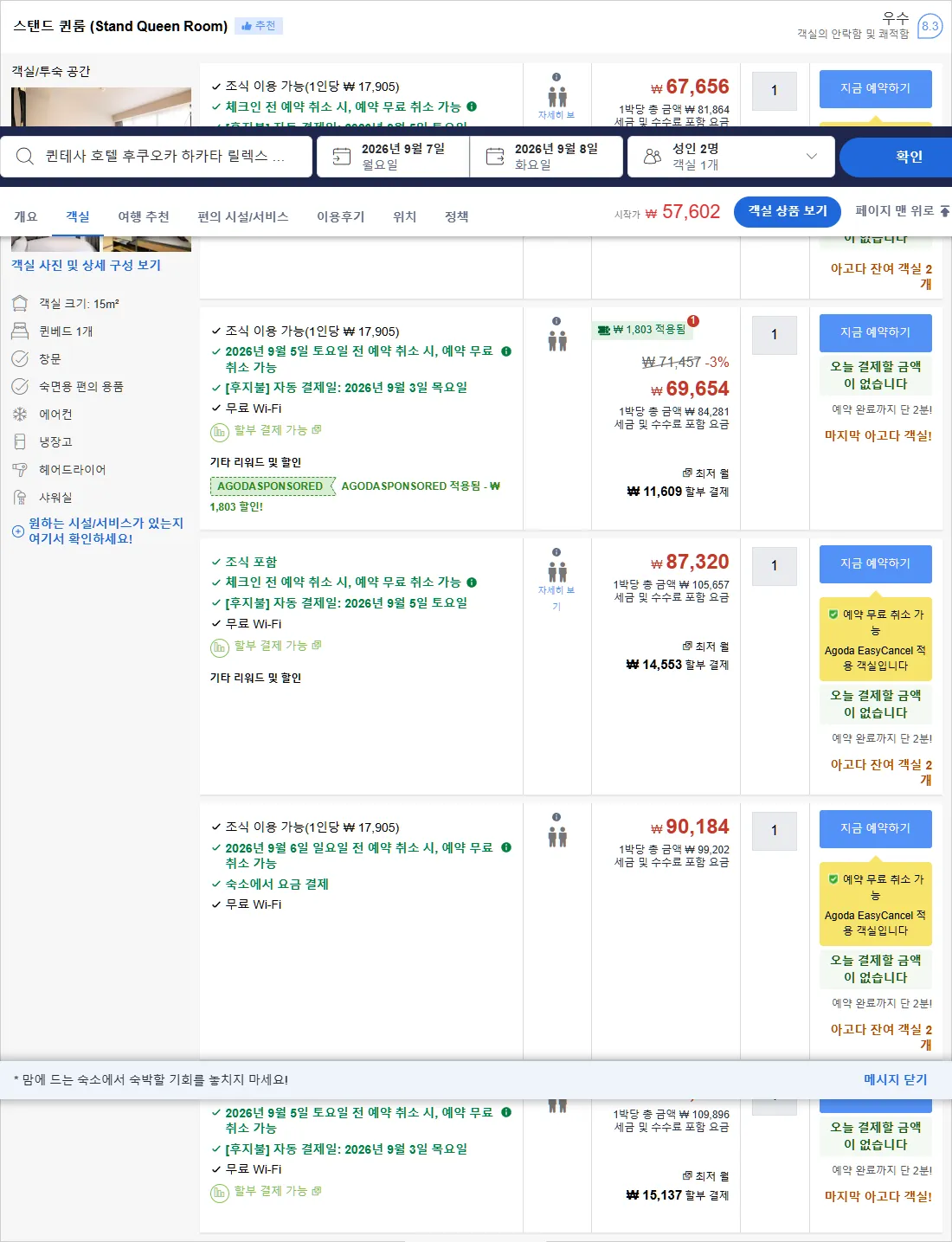Open room quantity selector for ₩90,184 offer
This screenshot has height=1242, width=952.
tap(774, 830)
